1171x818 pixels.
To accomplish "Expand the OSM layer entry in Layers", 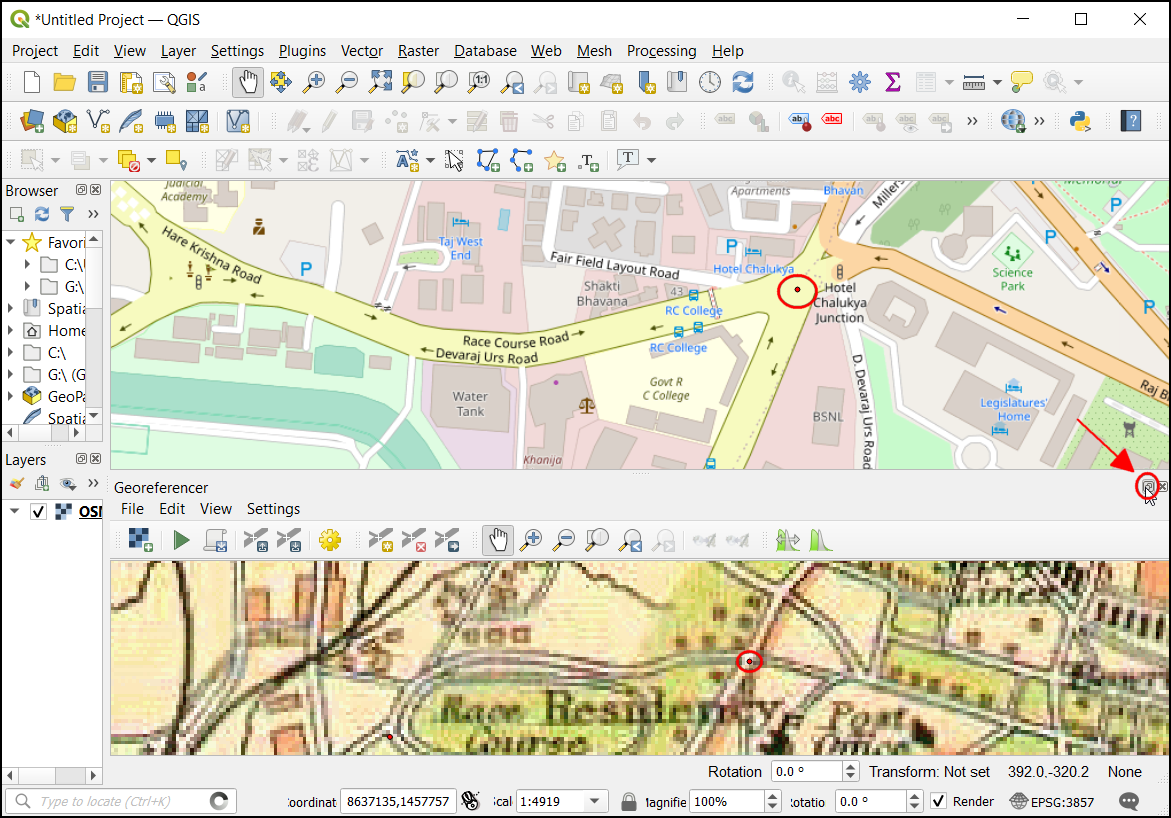I will pyautogui.click(x=14, y=511).
